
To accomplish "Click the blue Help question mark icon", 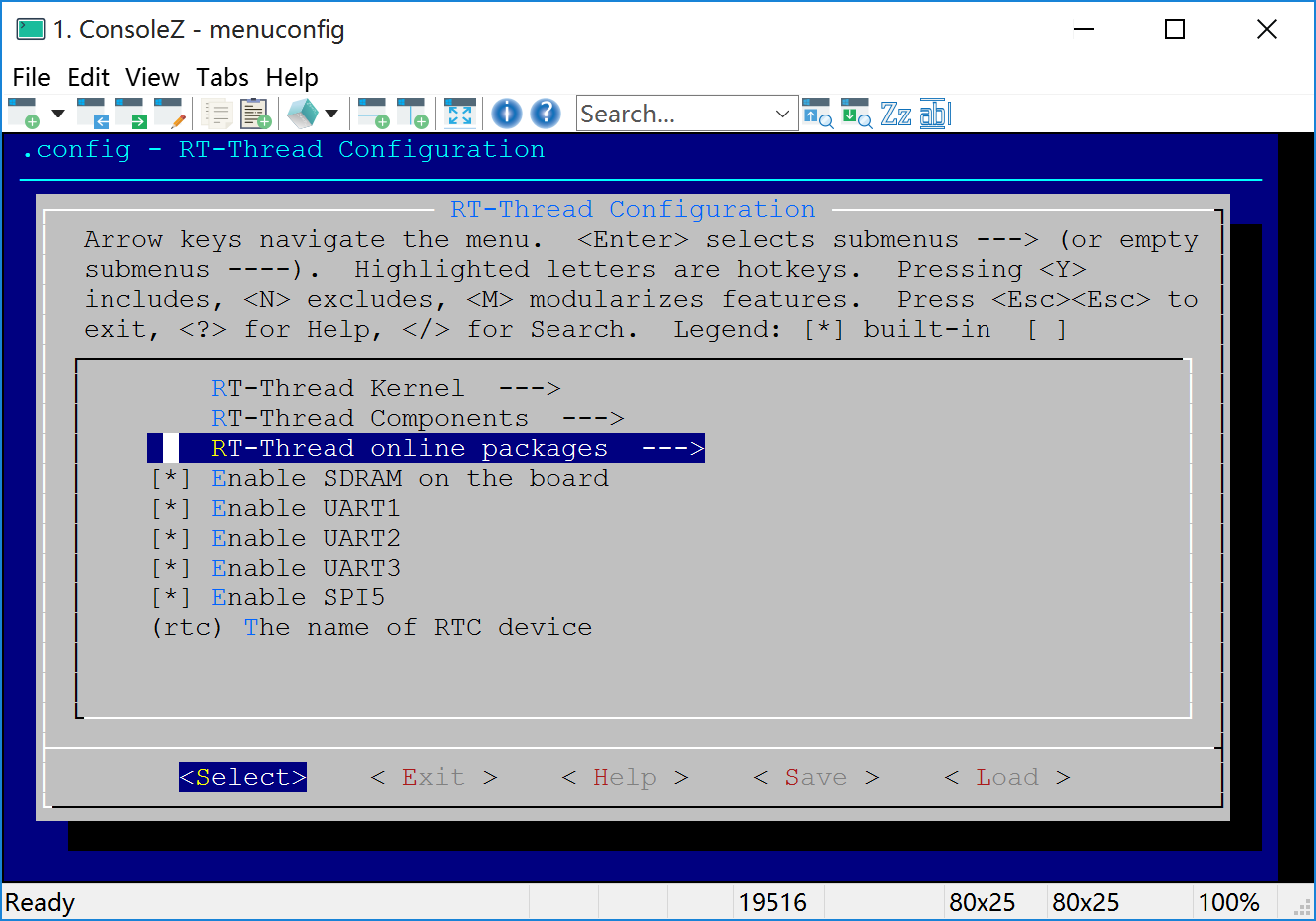I will pyautogui.click(x=546, y=114).
